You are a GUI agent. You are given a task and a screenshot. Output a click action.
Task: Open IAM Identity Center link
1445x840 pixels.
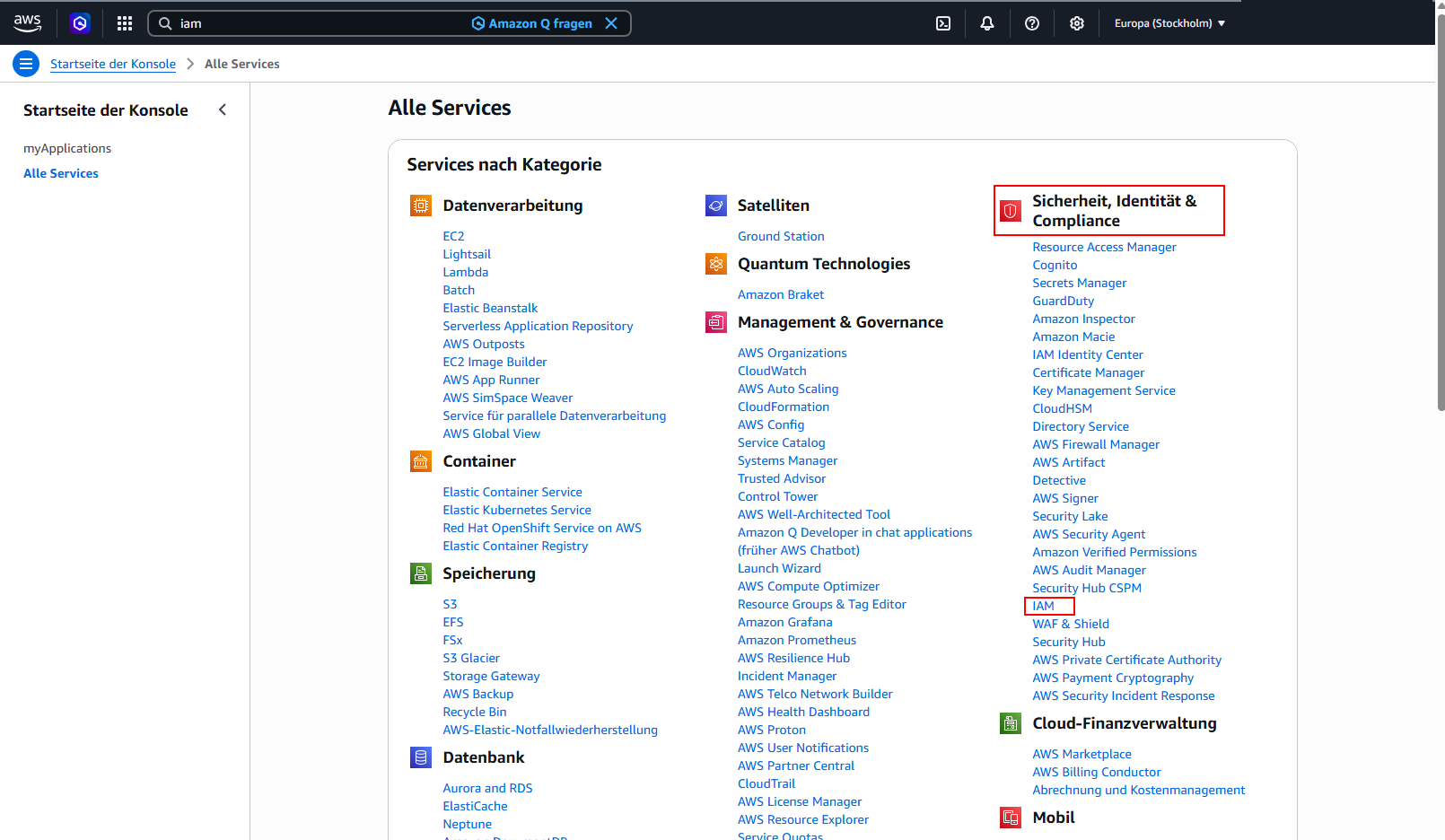click(x=1088, y=354)
